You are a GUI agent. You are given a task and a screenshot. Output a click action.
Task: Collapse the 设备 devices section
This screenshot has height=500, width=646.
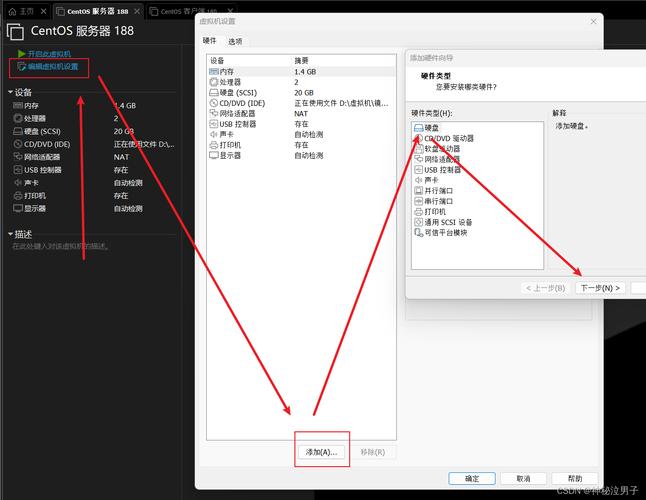coord(11,92)
